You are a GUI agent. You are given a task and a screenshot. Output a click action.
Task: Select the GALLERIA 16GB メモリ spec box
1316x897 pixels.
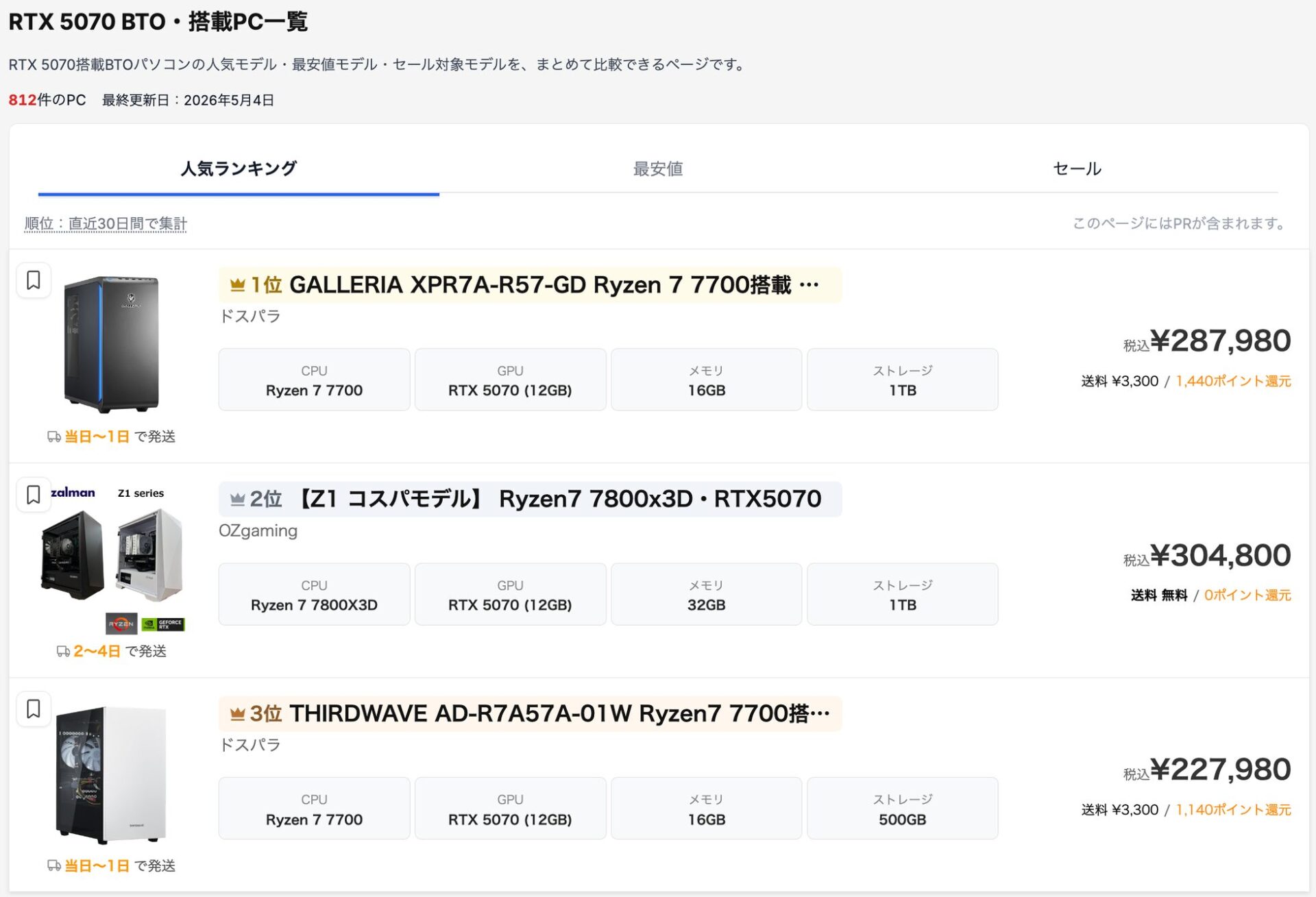tap(706, 380)
